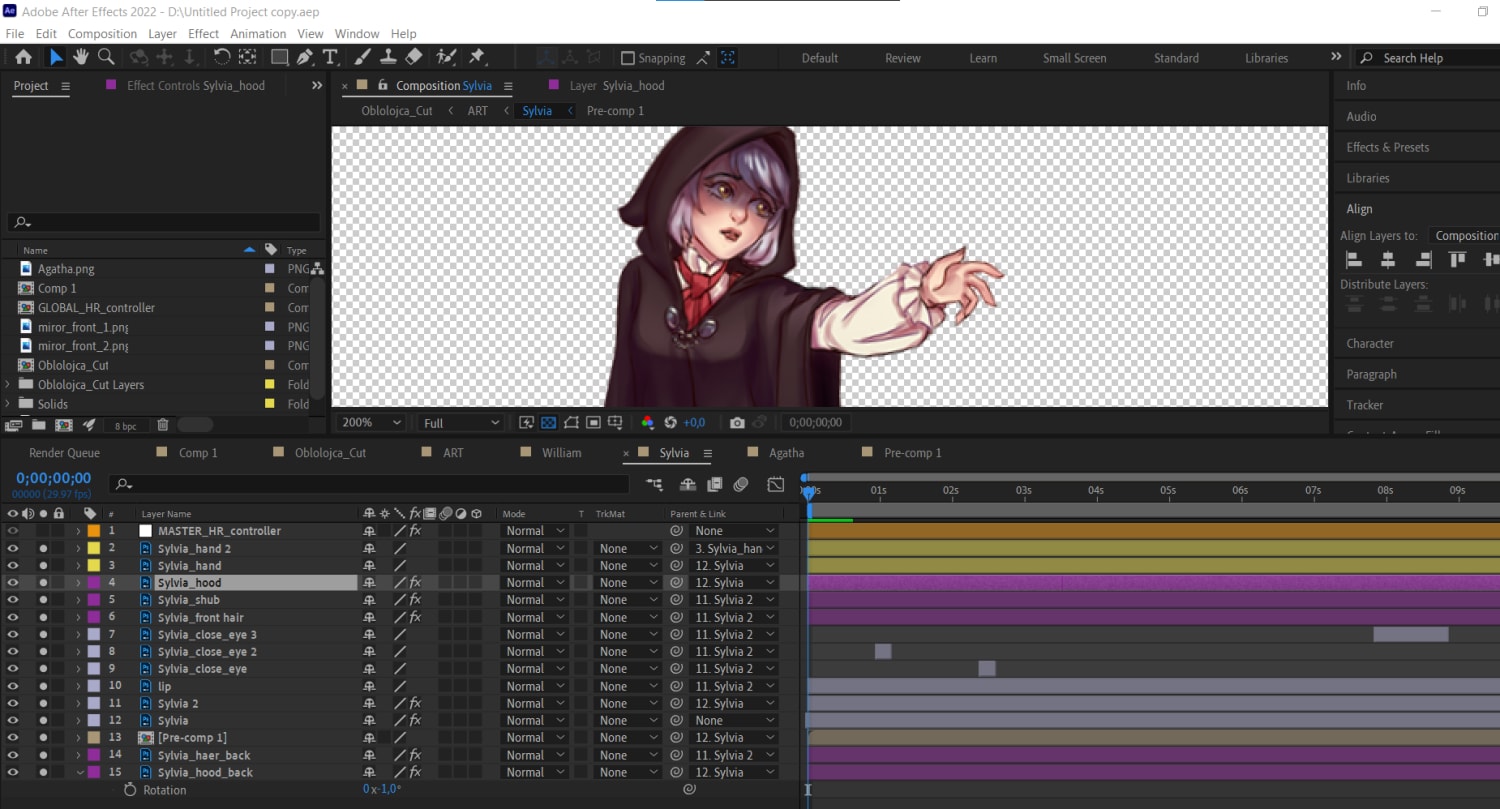Open blending mode dropdown for Sylvia_hood
Image resolution: width=1500 pixels, height=809 pixels.
click(x=535, y=583)
